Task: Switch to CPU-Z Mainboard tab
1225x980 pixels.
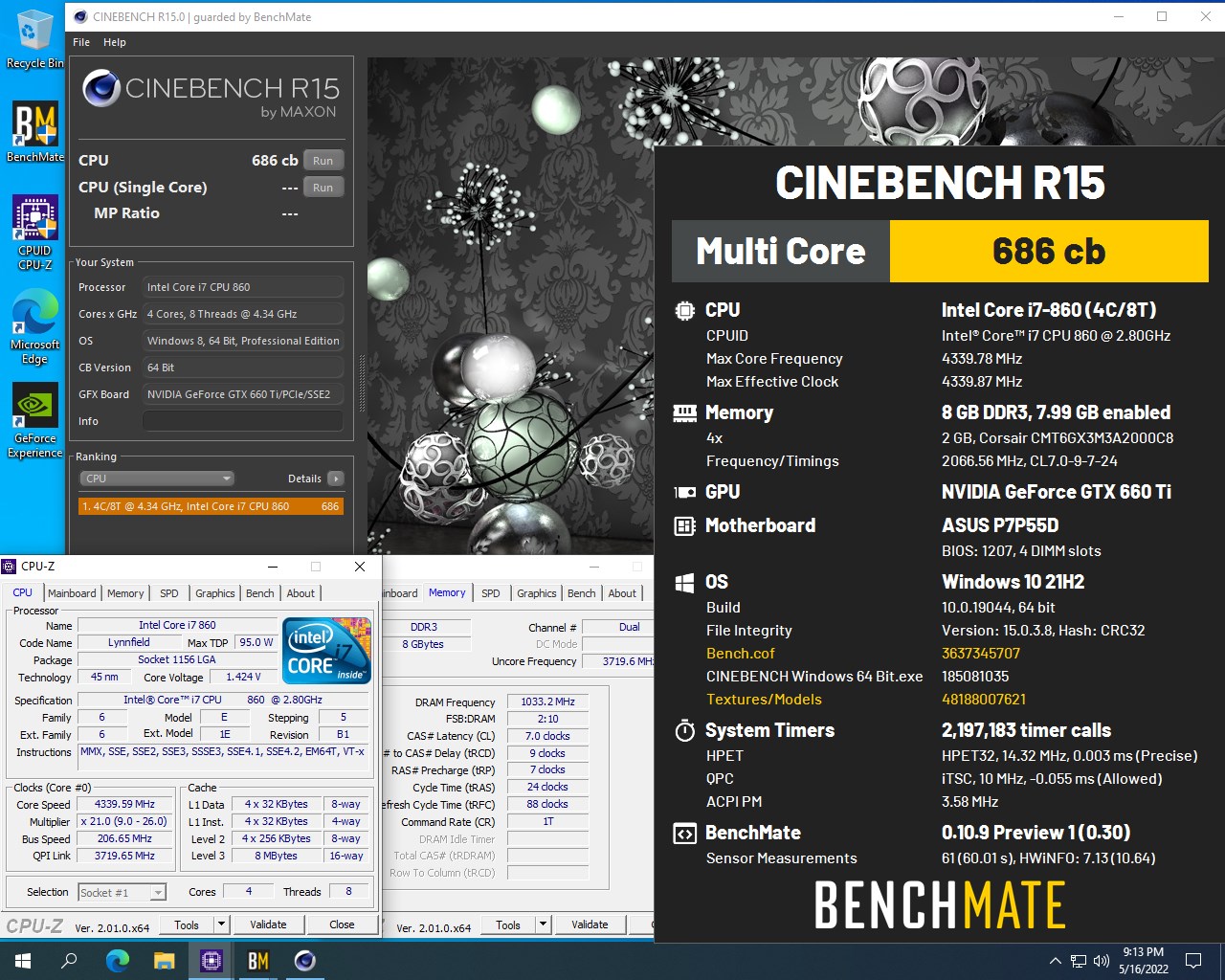Action: [72, 593]
